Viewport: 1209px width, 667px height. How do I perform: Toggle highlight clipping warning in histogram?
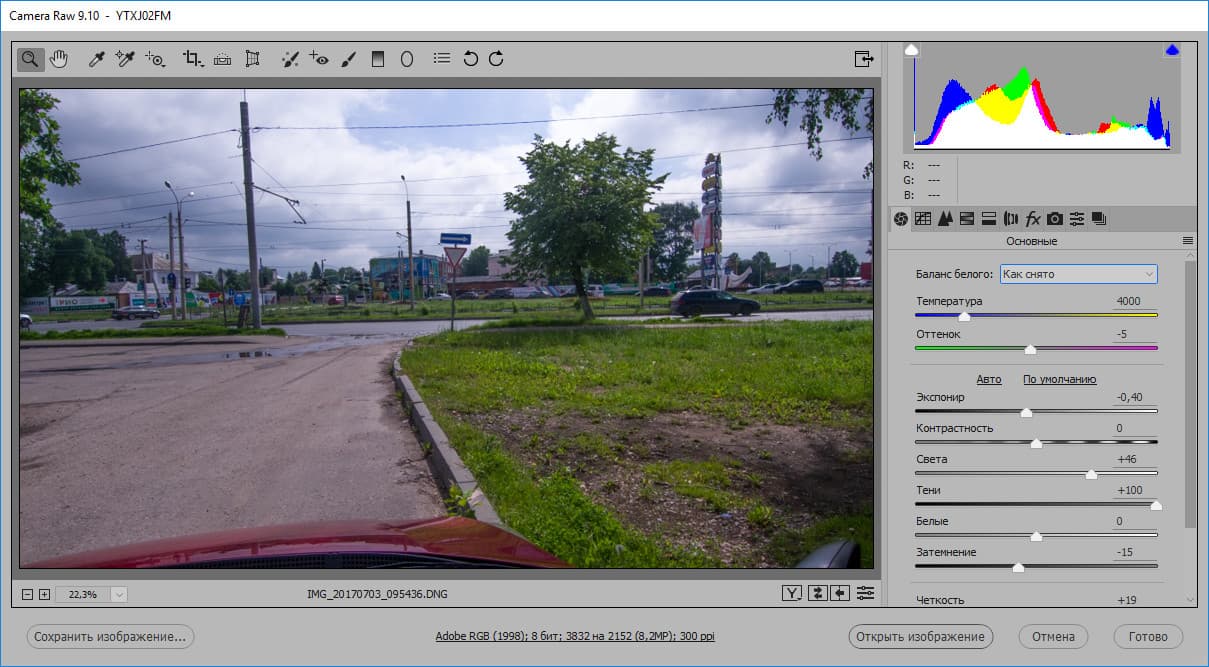pos(1172,49)
